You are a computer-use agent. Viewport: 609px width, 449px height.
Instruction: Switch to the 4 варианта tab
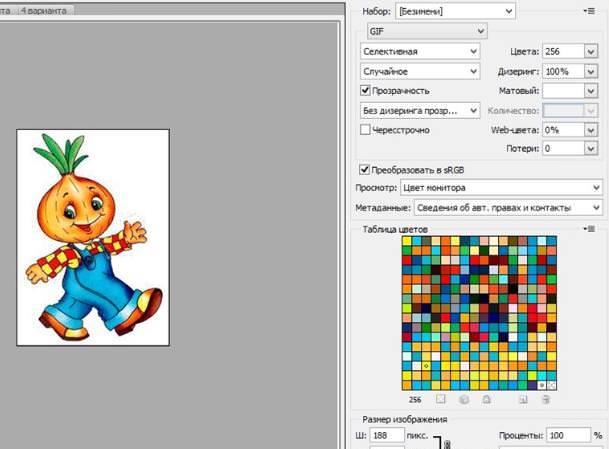[44, 11]
